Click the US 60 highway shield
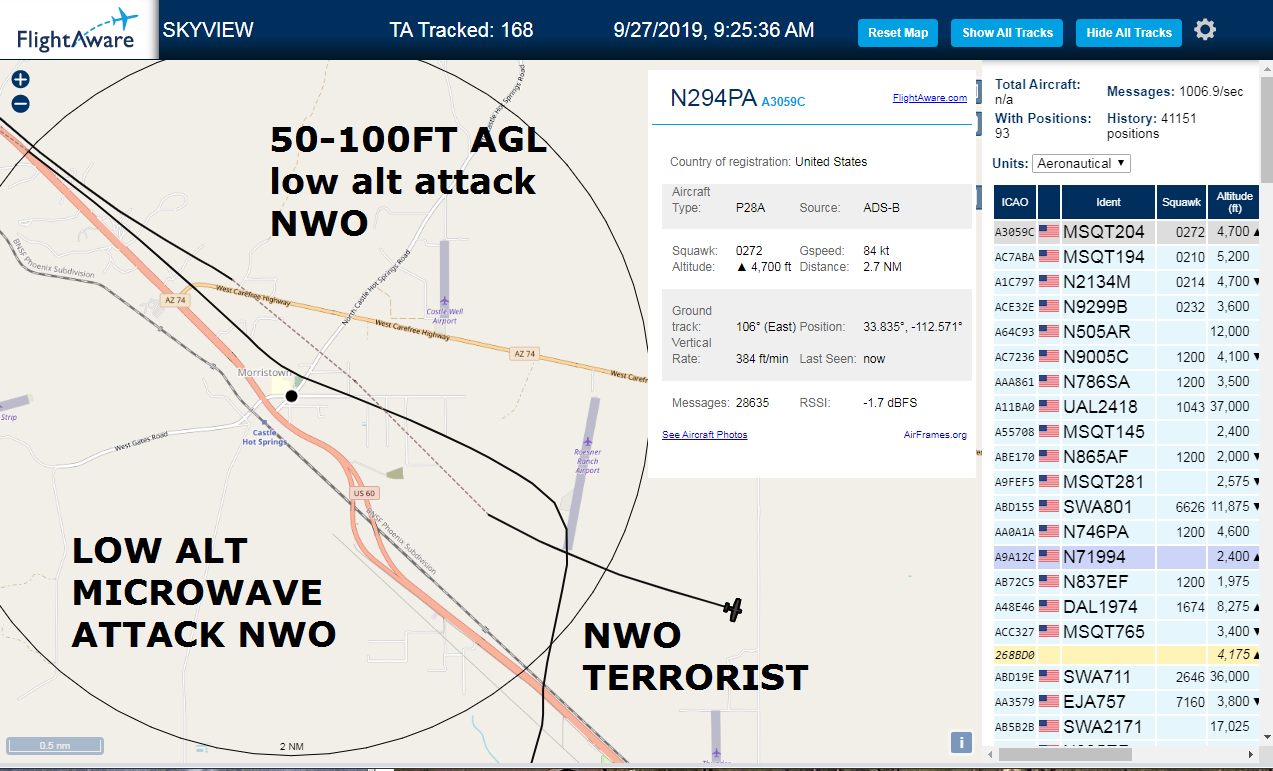Image resolution: width=1273 pixels, height=771 pixels. tap(363, 493)
